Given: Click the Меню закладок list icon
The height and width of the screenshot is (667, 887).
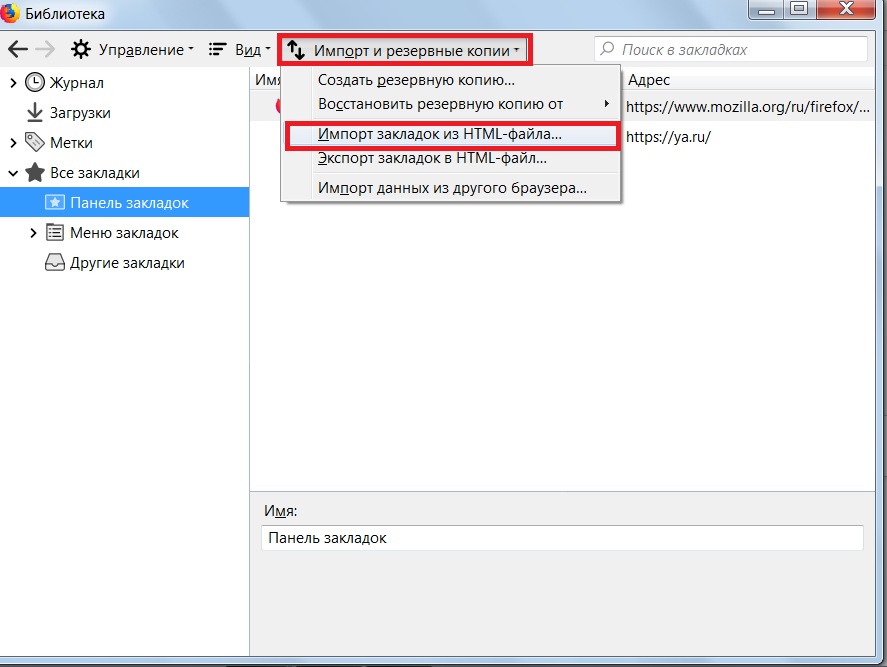Looking at the screenshot, I should (55, 233).
